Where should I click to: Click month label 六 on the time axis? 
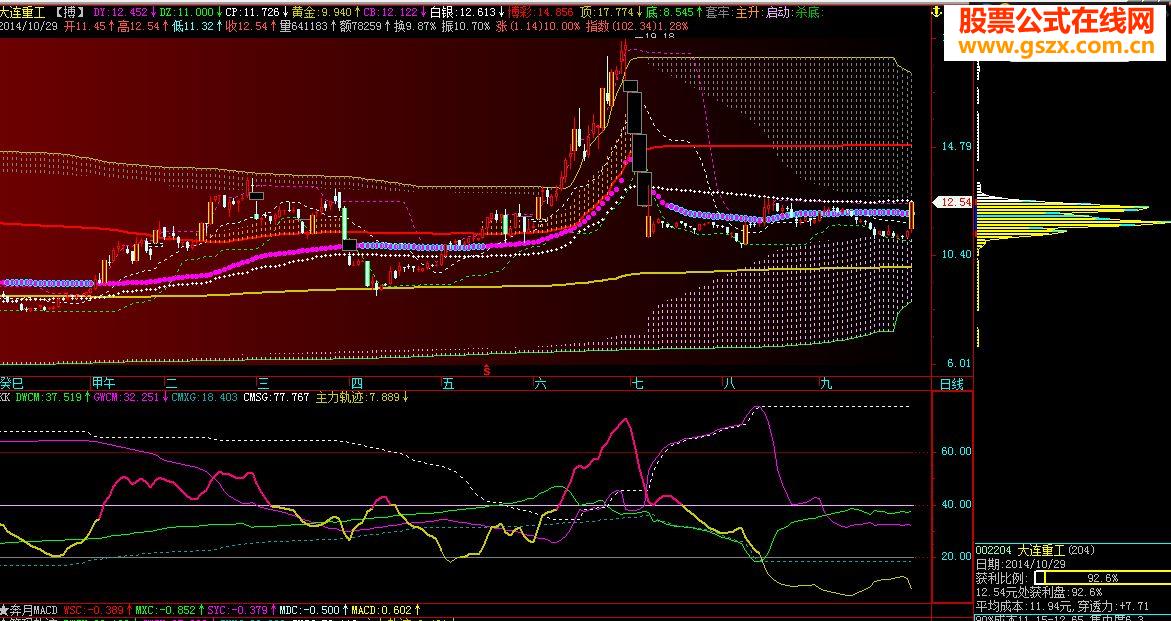(x=540, y=384)
